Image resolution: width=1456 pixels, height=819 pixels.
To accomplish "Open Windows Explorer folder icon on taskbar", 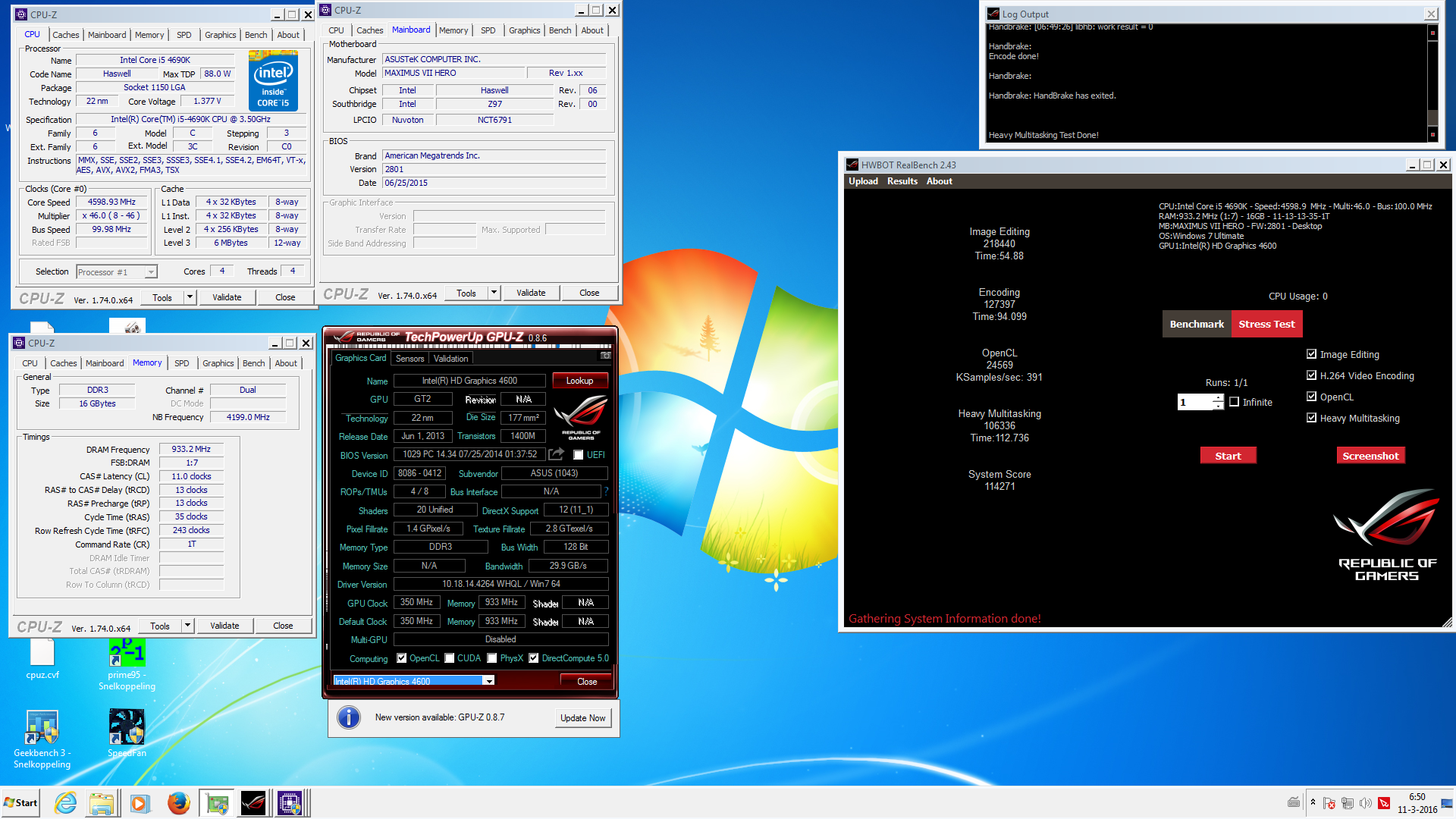I will (102, 803).
